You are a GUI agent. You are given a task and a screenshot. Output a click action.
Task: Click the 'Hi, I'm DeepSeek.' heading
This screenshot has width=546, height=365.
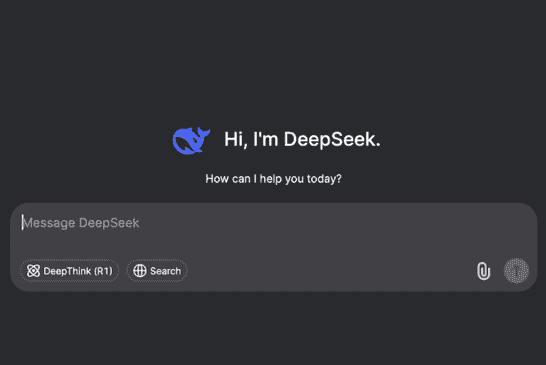coord(302,139)
